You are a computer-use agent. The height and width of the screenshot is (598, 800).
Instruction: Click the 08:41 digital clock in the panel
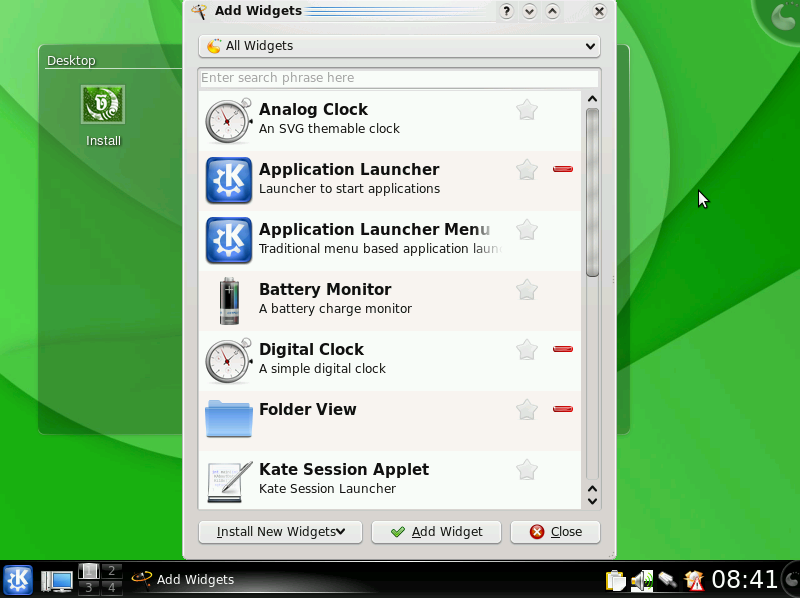(x=744, y=580)
